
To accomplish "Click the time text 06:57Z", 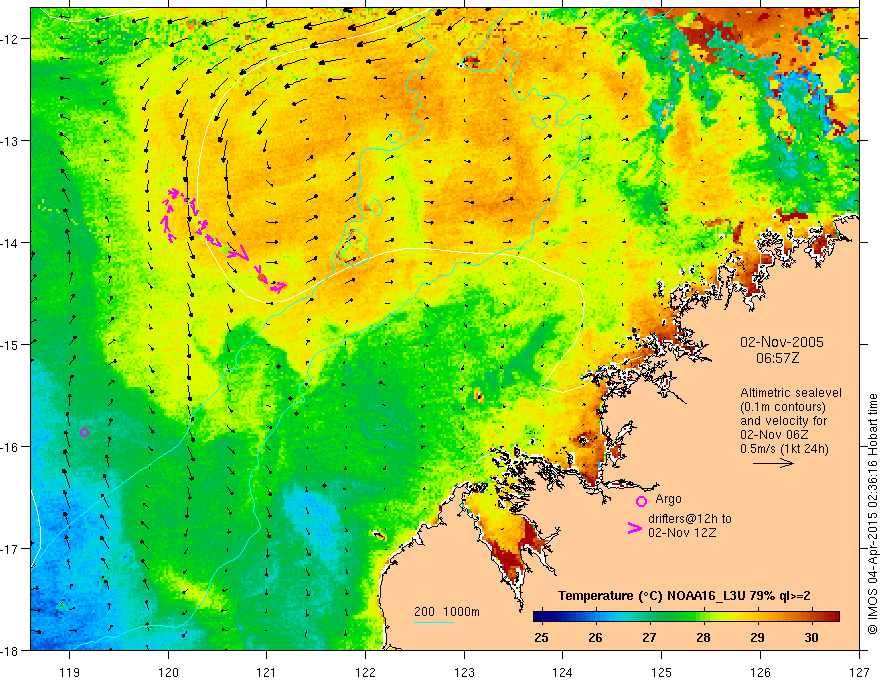I will (778, 358).
